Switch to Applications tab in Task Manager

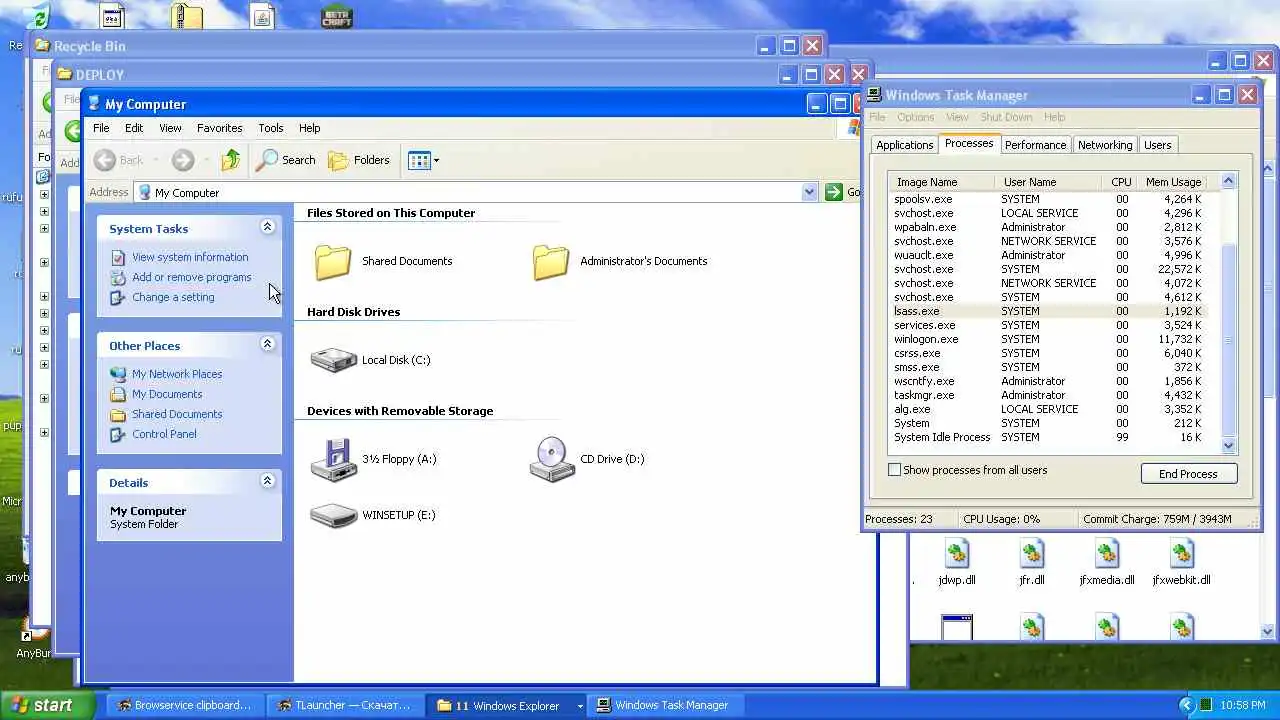(x=904, y=145)
